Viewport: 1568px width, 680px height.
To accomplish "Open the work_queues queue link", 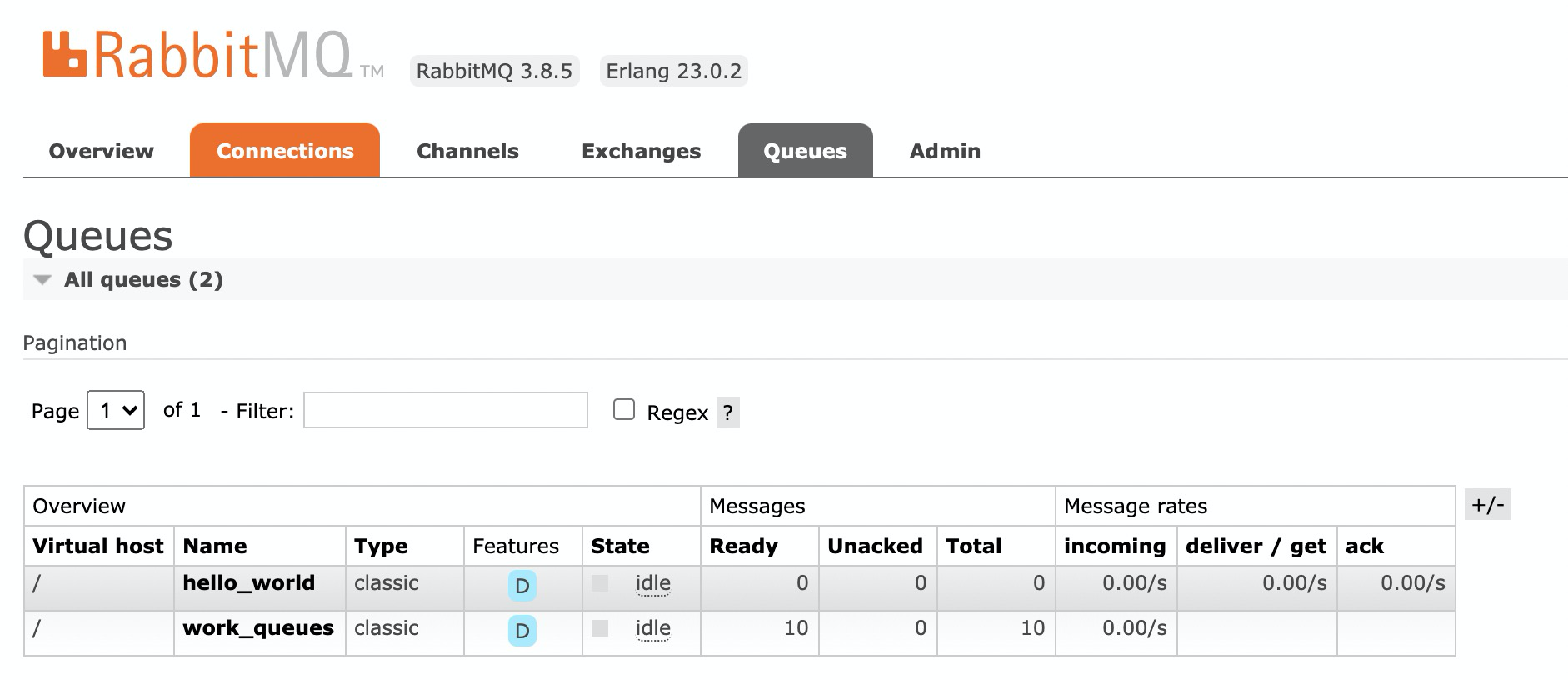I will (258, 628).
